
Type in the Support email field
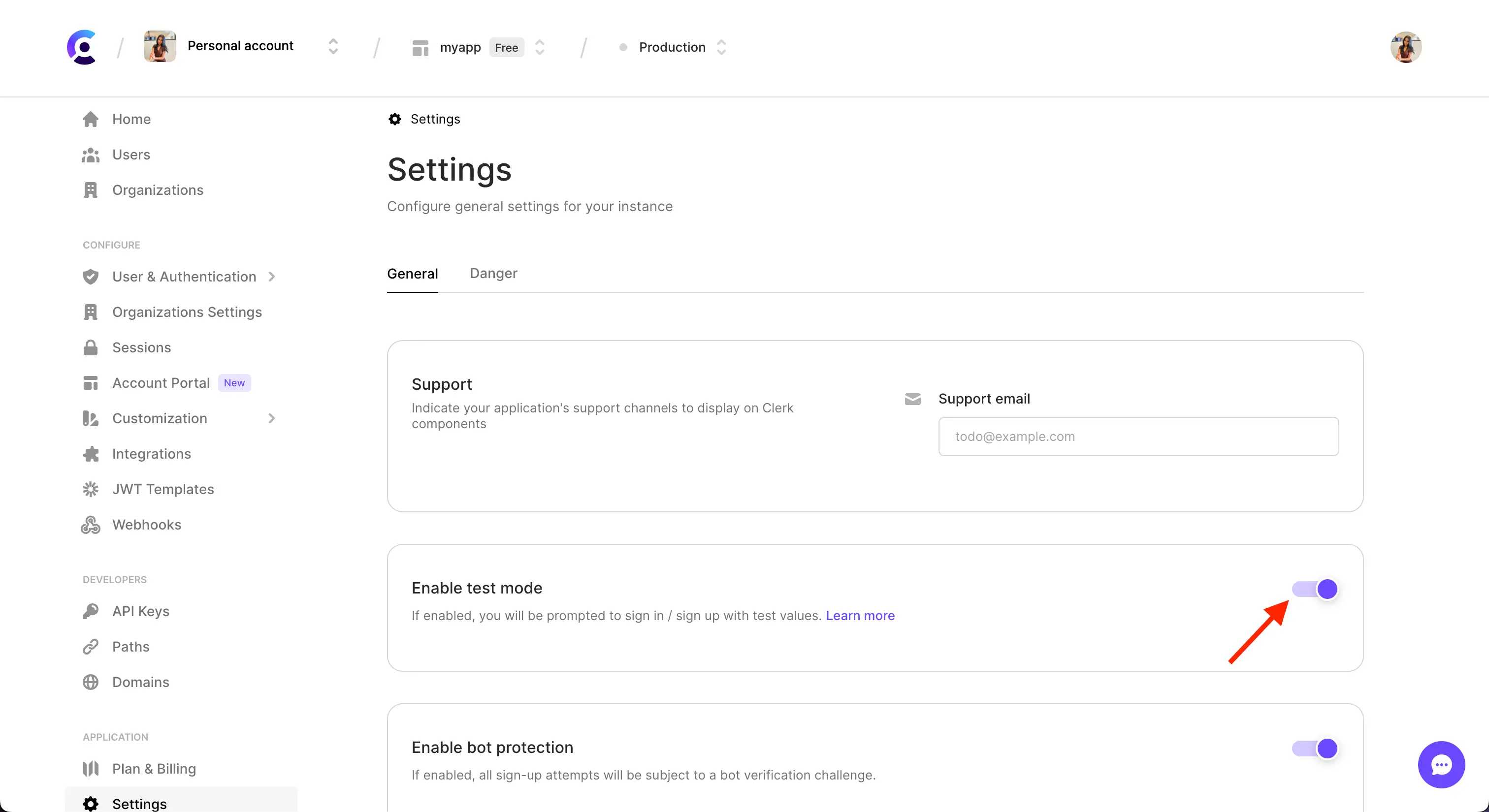click(x=1137, y=436)
